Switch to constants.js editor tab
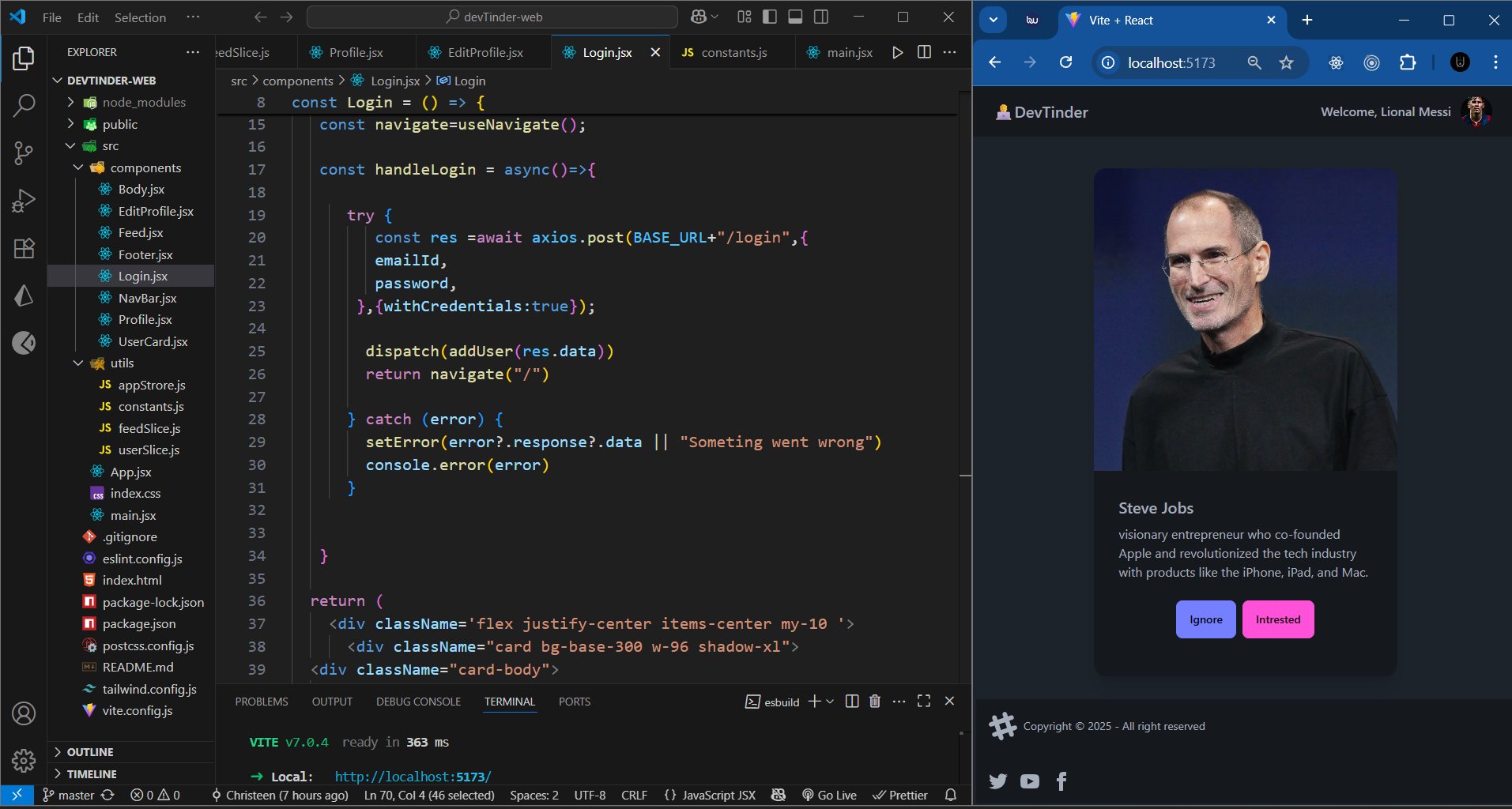 (x=733, y=52)
